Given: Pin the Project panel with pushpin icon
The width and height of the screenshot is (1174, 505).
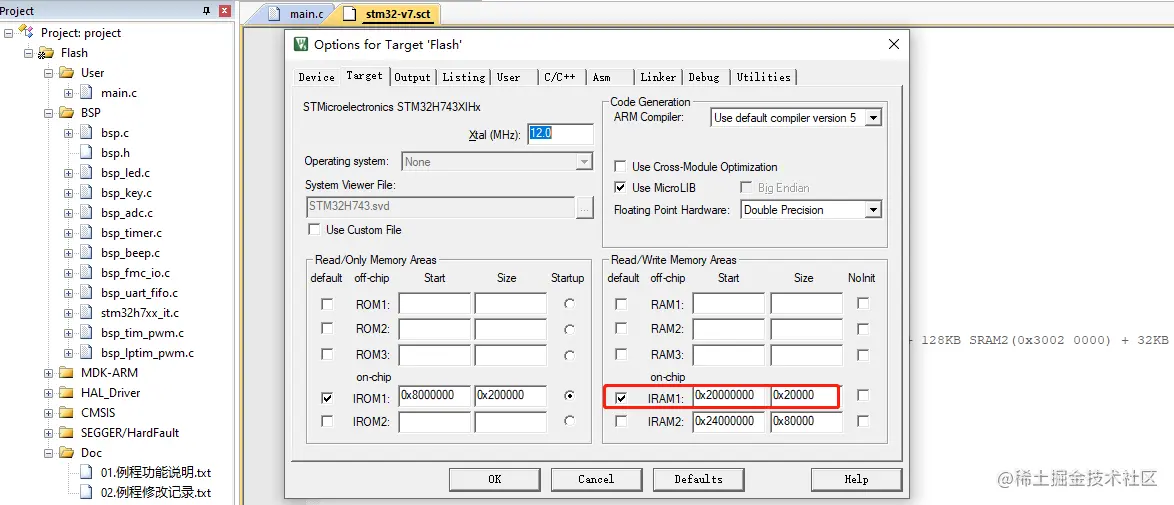Looking at the screenshot, I should 207,10.
